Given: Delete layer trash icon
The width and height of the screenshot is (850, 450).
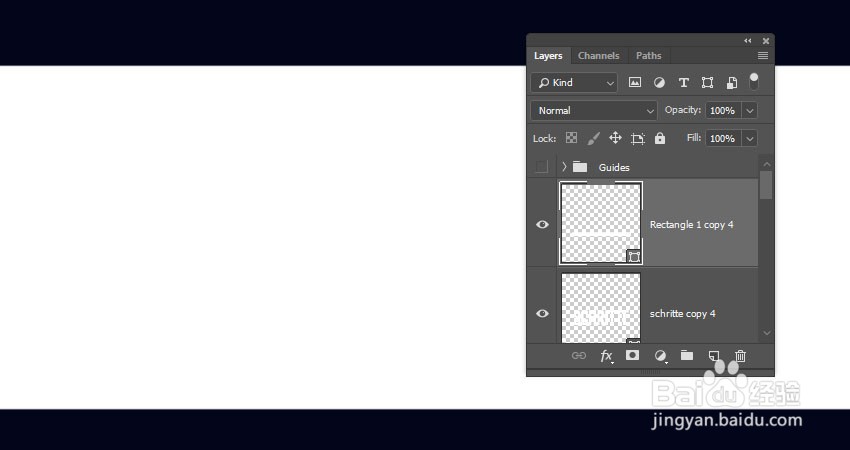Looking at the screenshot, I should point(740,356).
